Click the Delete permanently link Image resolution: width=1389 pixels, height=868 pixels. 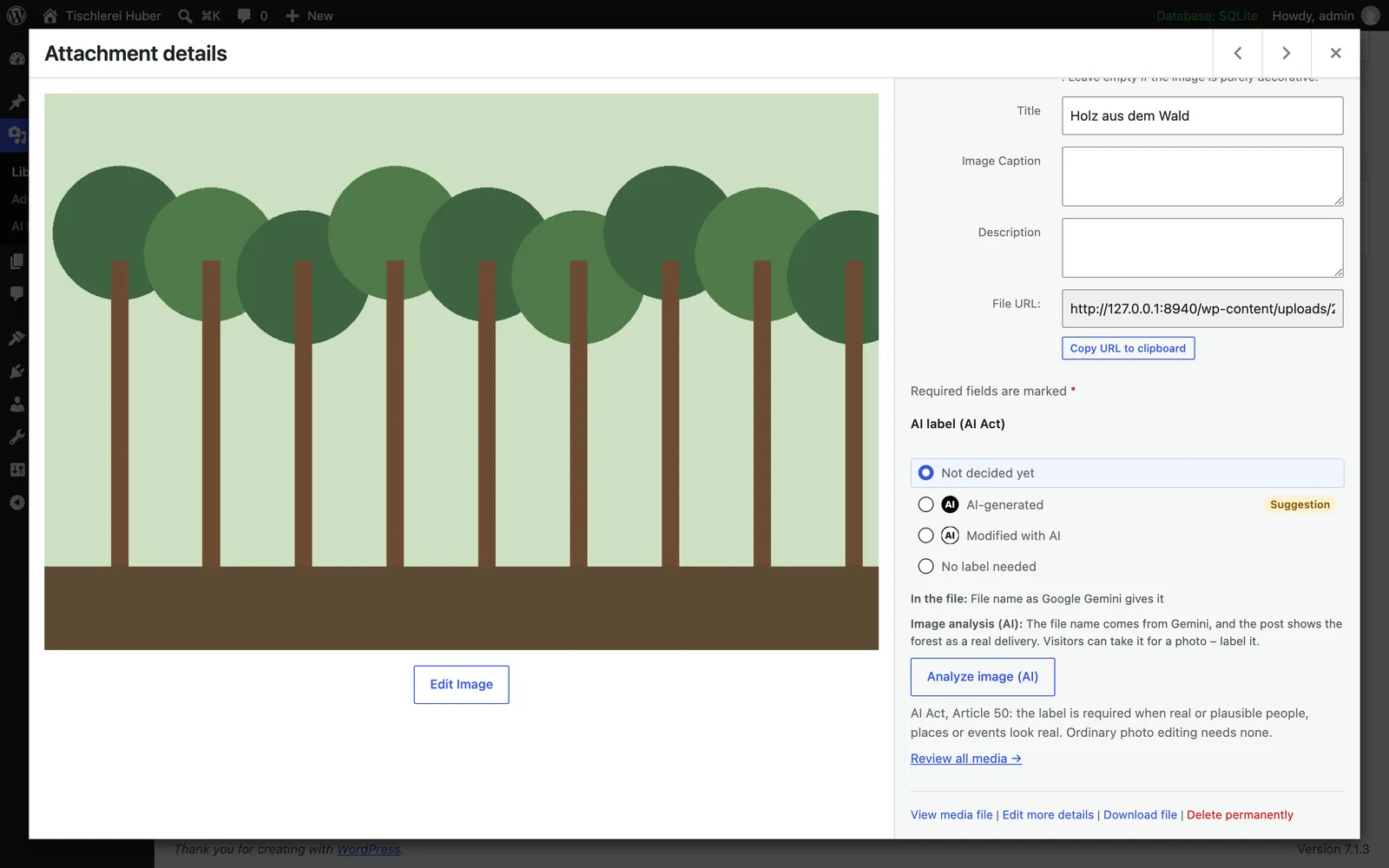click(1240, 815)
